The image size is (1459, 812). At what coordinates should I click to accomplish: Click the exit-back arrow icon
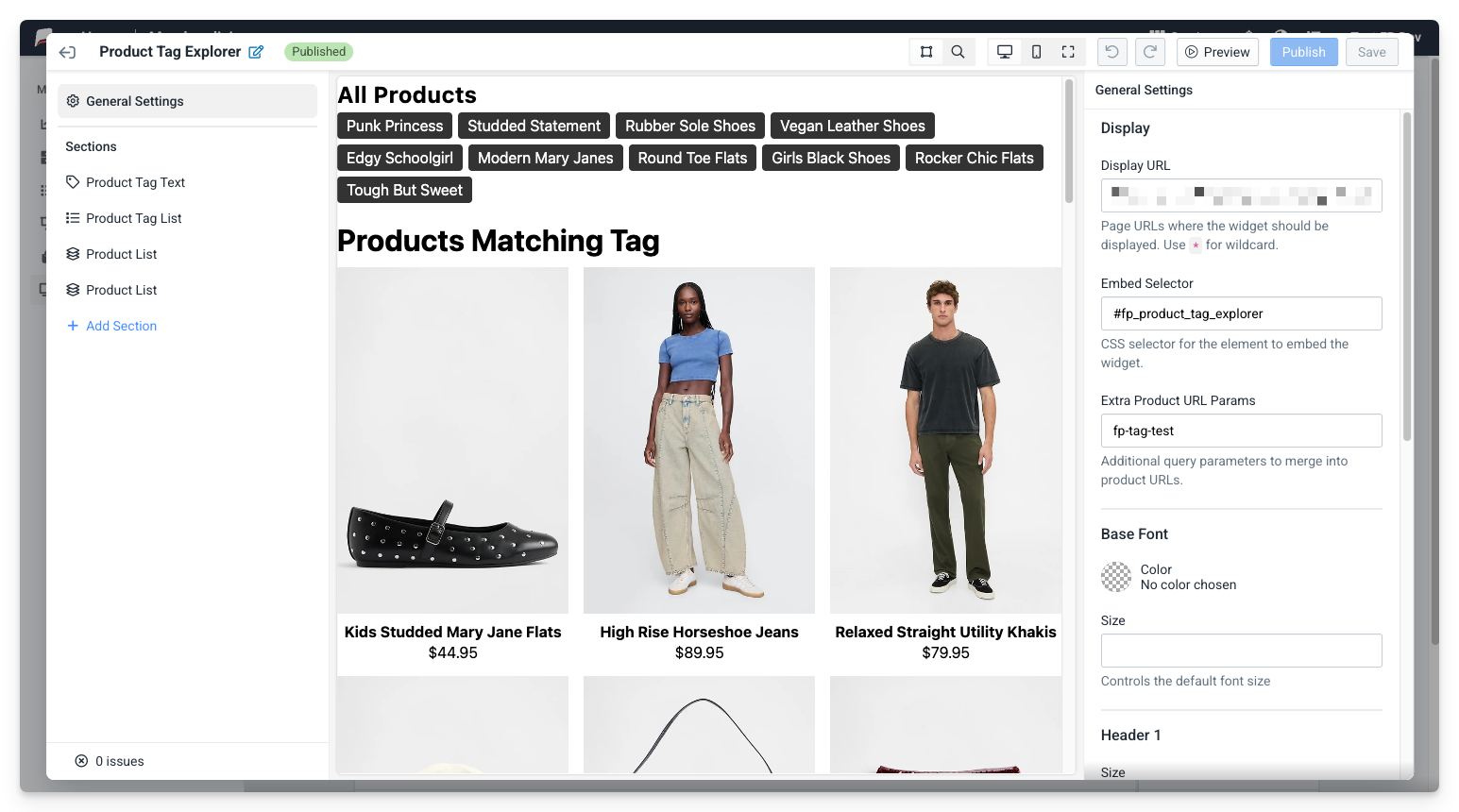tap(67, 52)
